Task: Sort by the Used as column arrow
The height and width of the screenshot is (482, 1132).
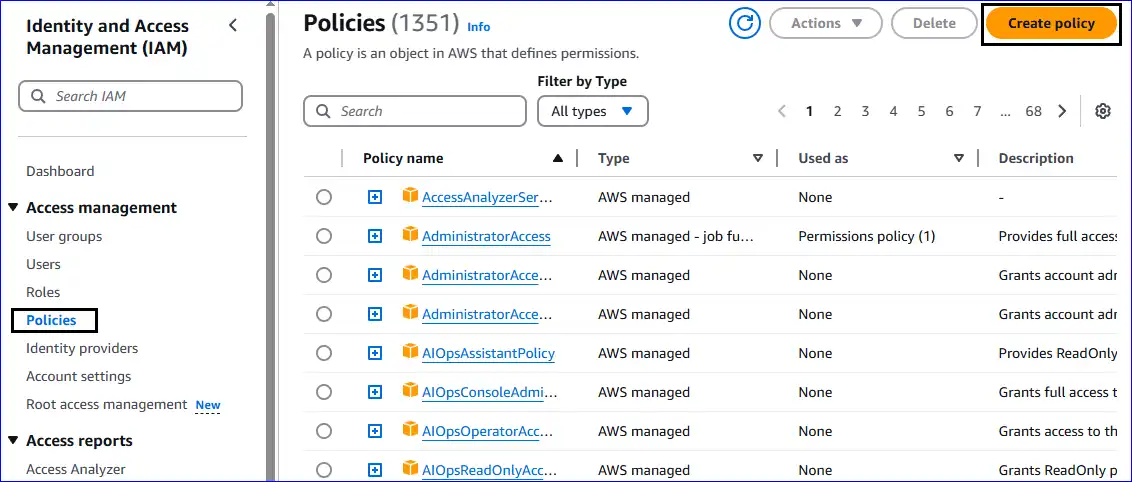Action: pos(959,158)
